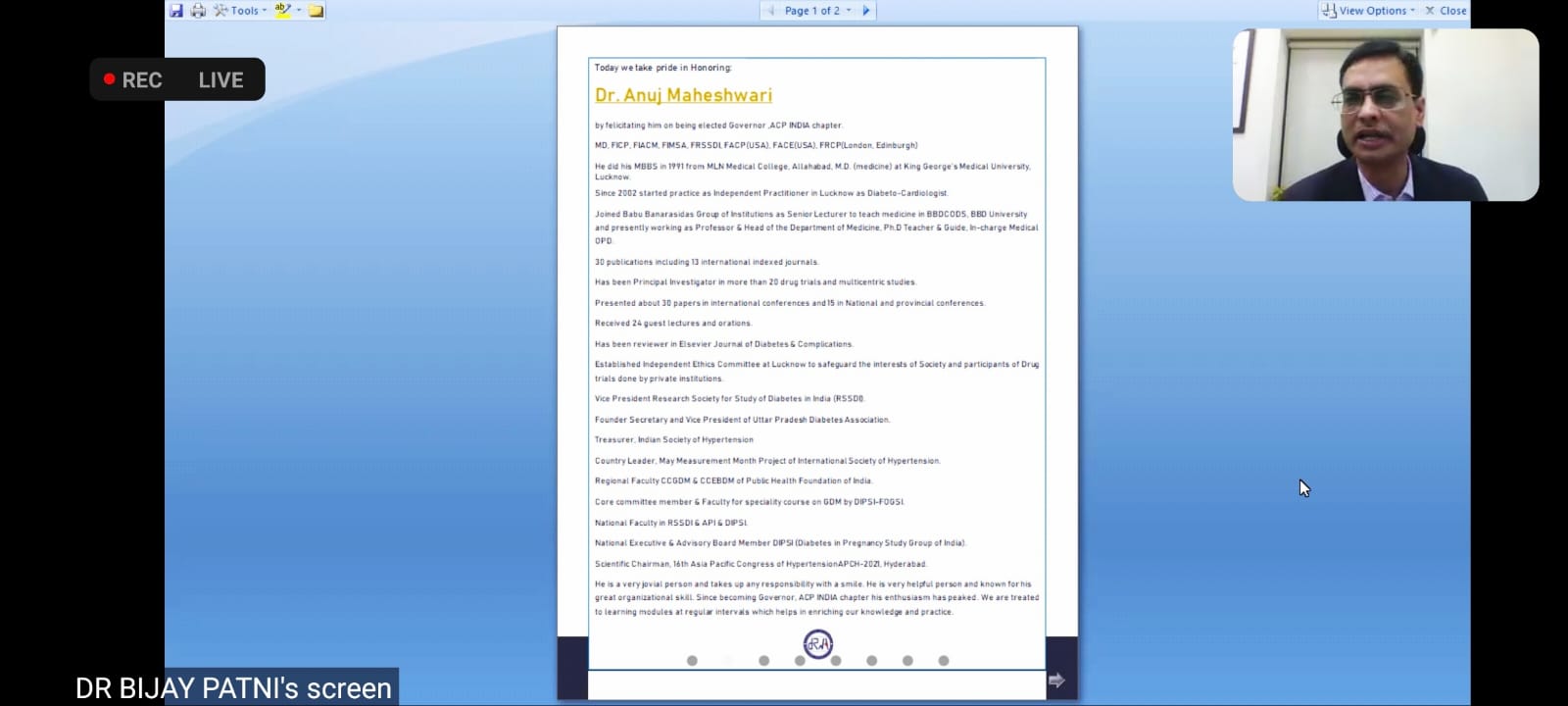Open the Tools menu

(240, 11)
